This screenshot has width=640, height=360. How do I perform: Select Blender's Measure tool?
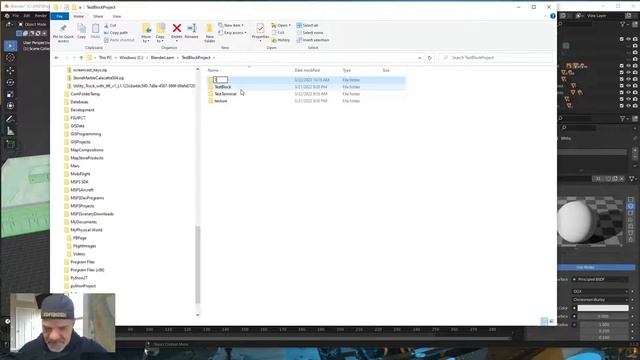(x=11, y=131)
